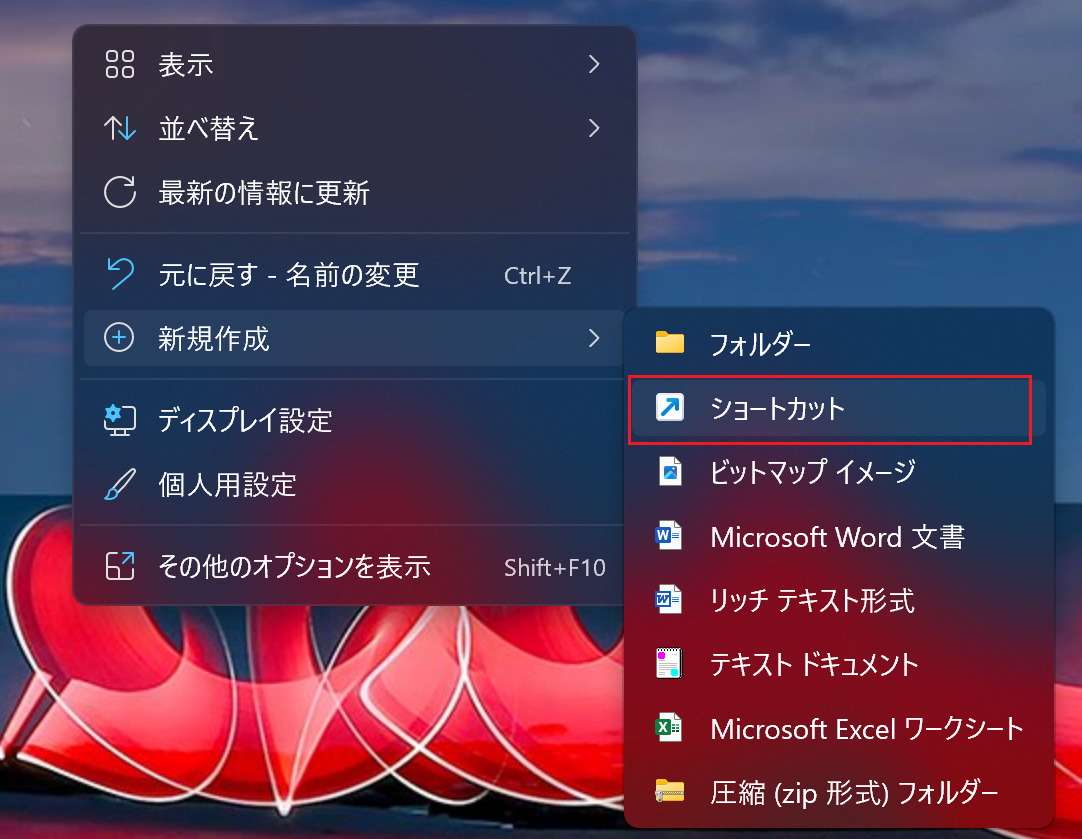Click the plus icon beside 新規作成
The height and width of the screenshot is (839, 1082).
tap(118, 338)
